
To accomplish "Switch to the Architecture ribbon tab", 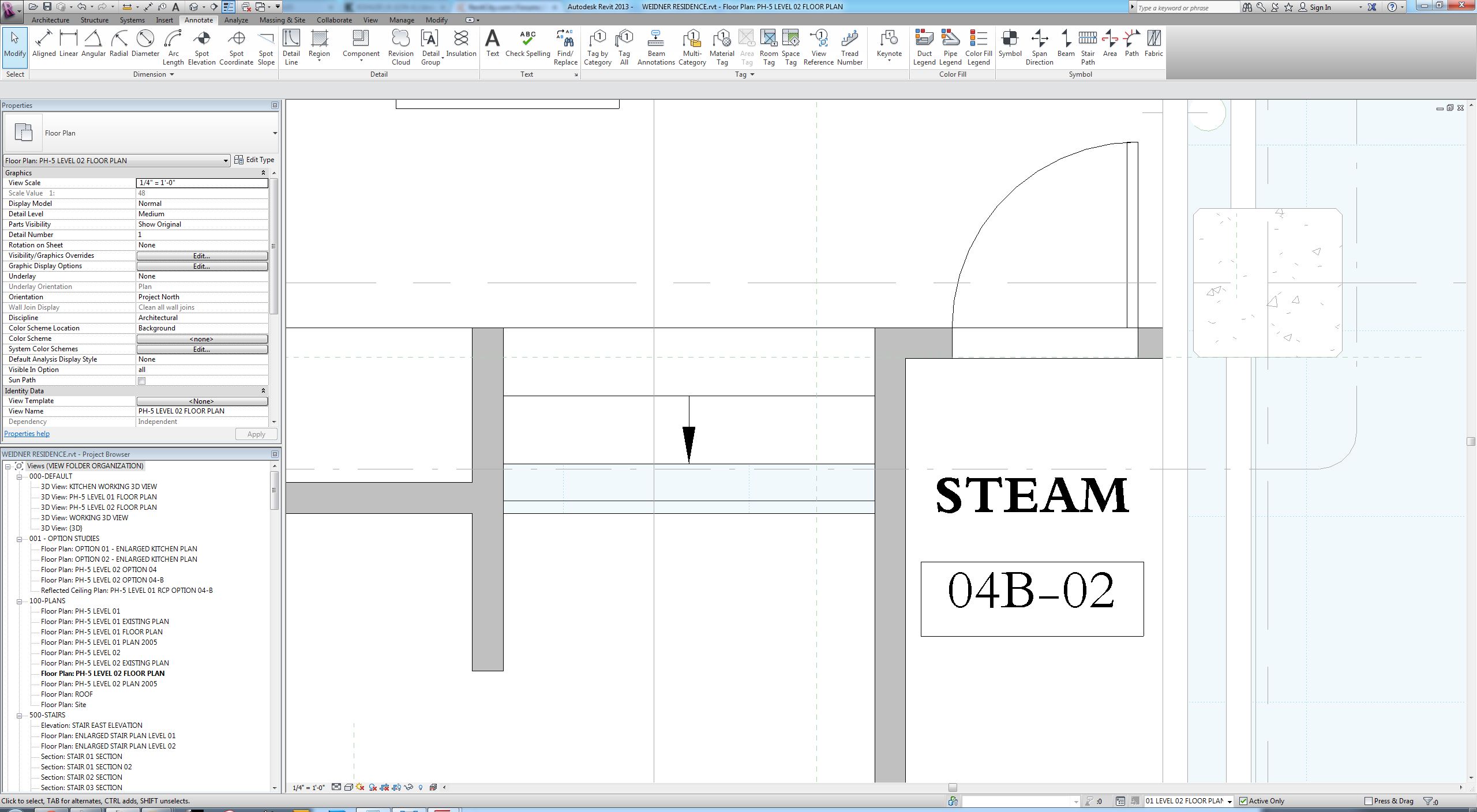I will [50, 20].
